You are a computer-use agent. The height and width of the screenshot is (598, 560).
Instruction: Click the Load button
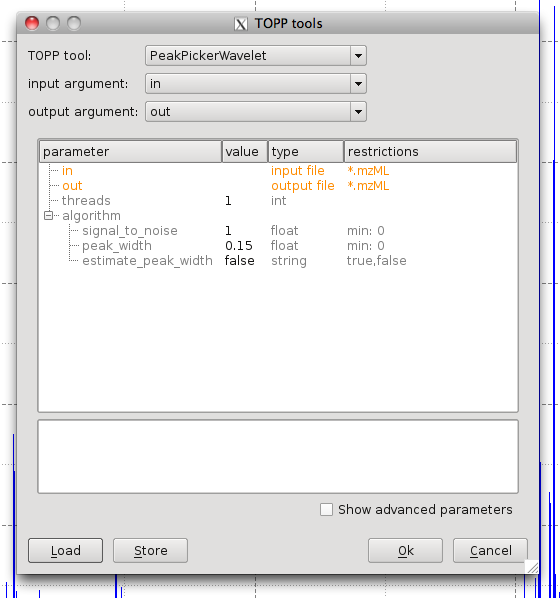coord(65,550)
